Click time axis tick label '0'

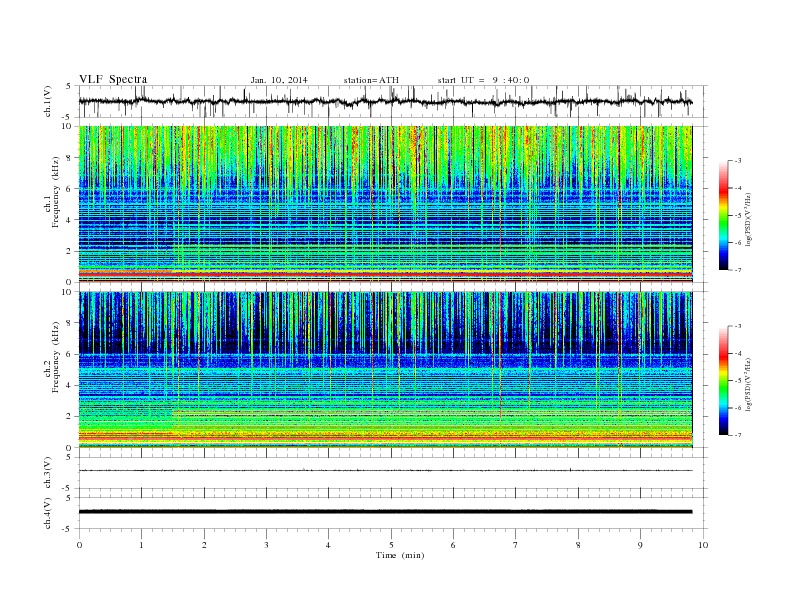[79, 545]
